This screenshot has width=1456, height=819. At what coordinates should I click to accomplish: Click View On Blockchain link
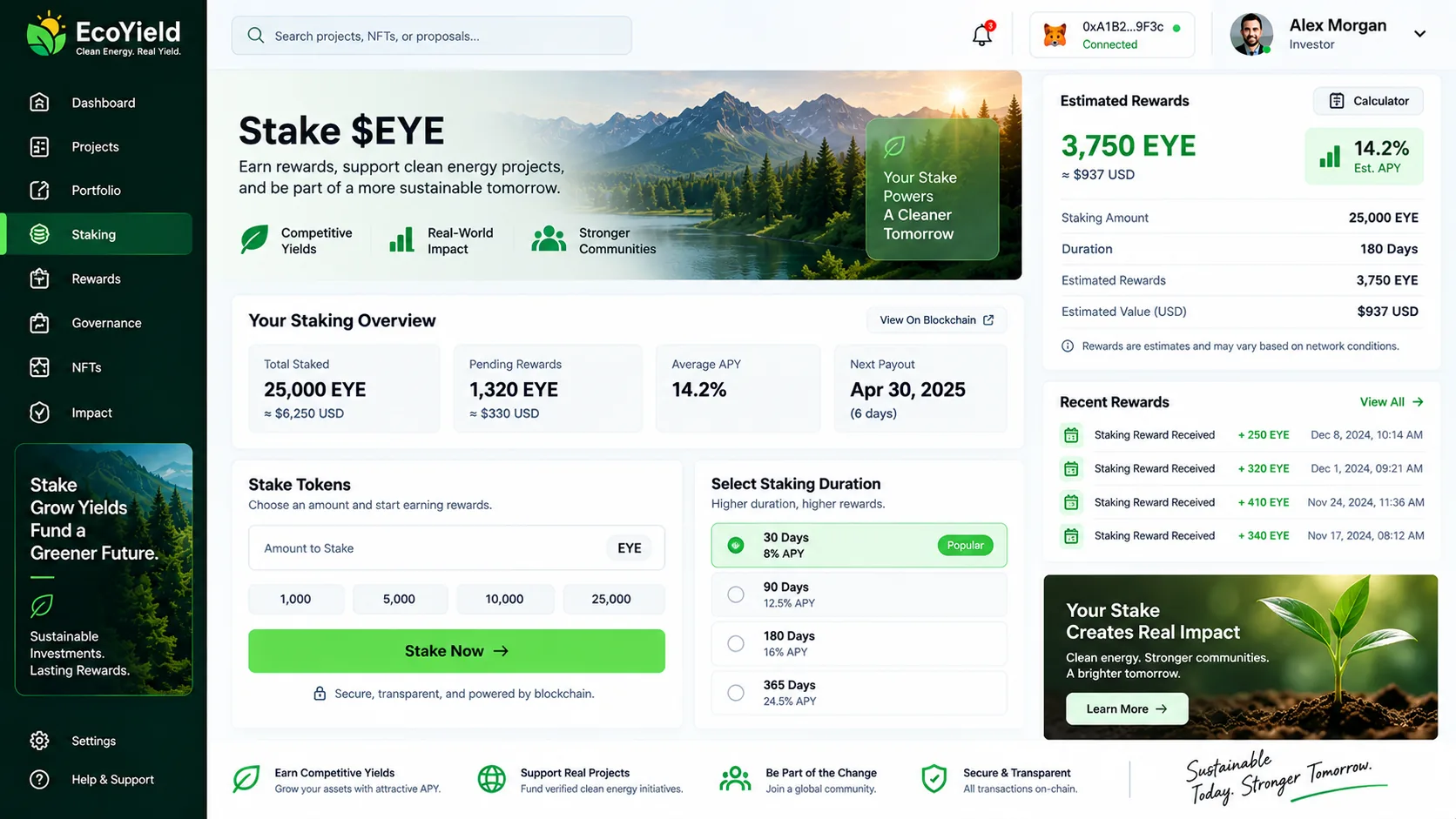(937, 320)
